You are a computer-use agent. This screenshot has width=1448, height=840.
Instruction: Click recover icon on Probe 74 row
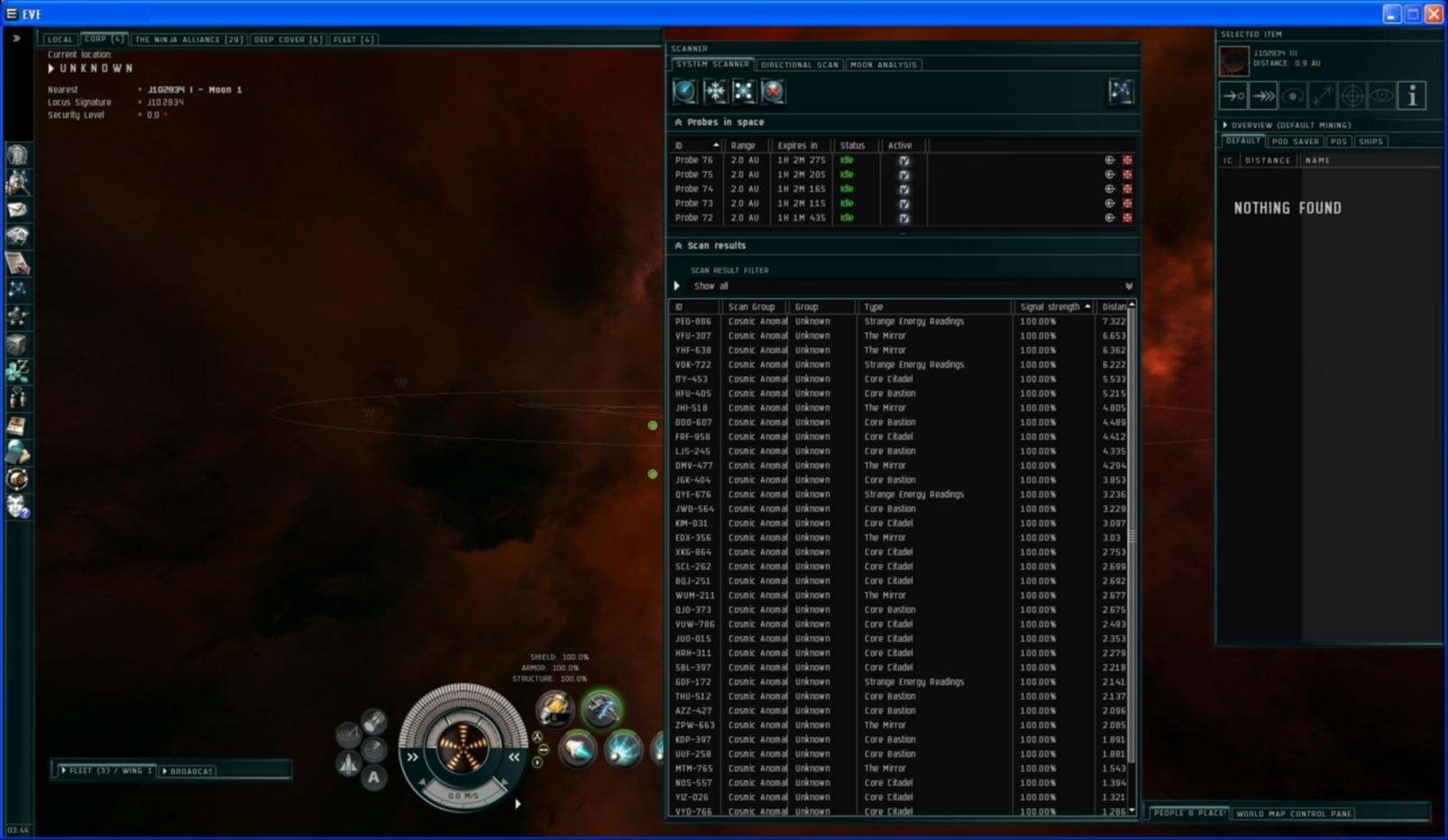point(1110,189)
